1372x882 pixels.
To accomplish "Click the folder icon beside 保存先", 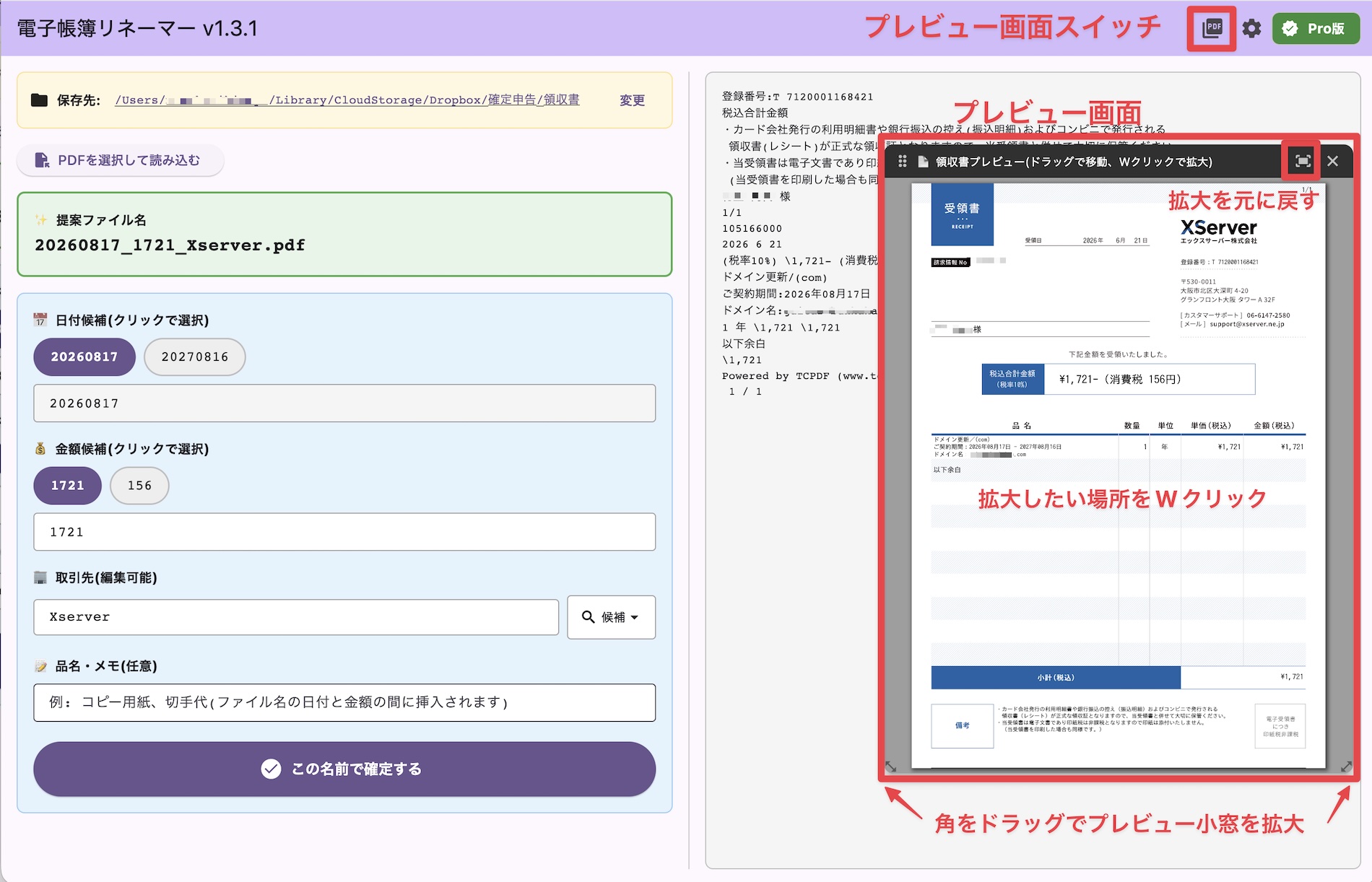I will pos(40,100).
